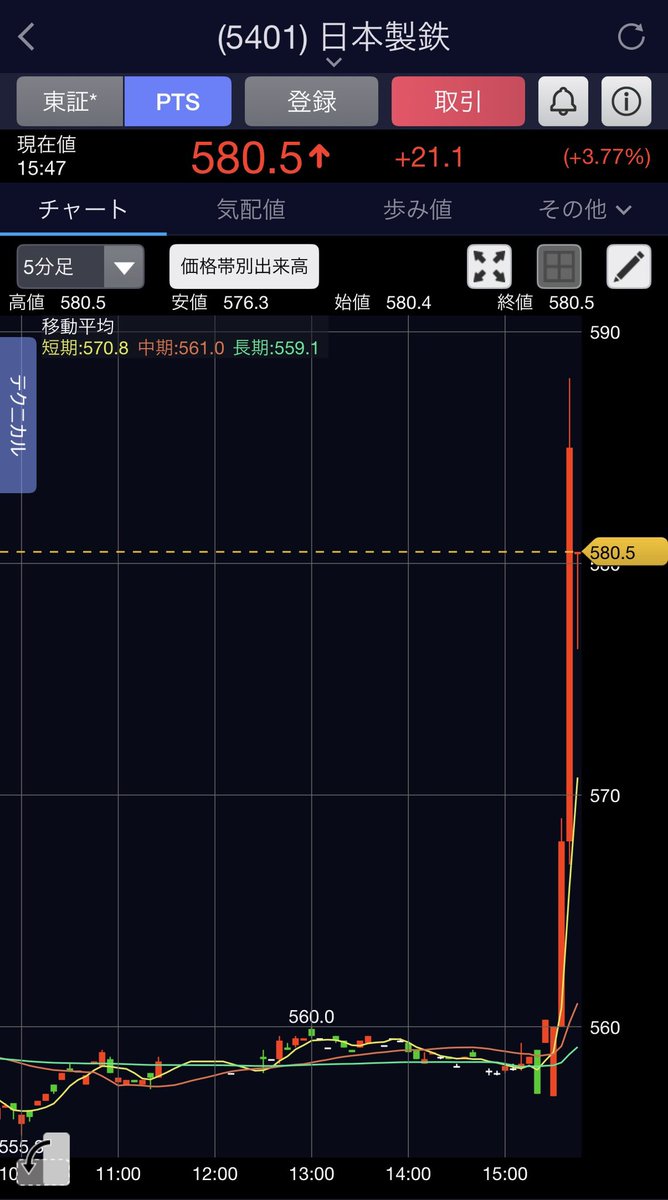The width and height of the screenshot is (668, 1200).
Task: Tap the 登録 button
Action: point(312,101)
